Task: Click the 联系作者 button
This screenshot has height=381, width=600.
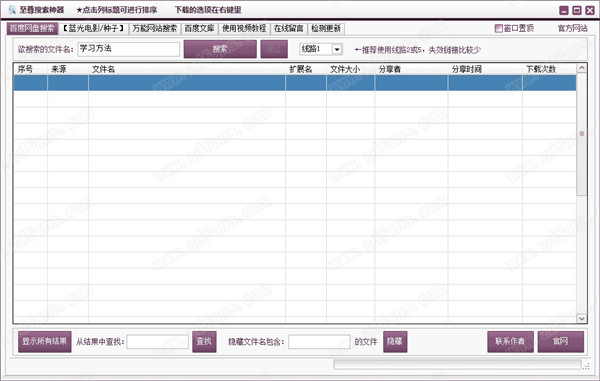Action: point(510,342)
